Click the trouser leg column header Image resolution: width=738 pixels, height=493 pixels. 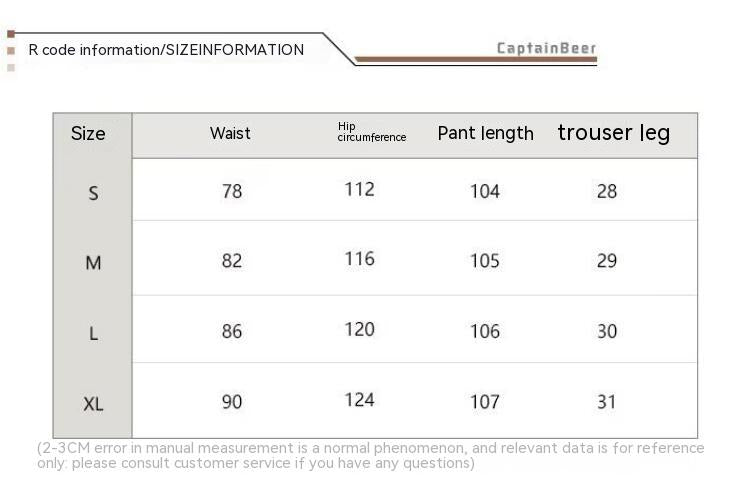(x=614, y=133)
